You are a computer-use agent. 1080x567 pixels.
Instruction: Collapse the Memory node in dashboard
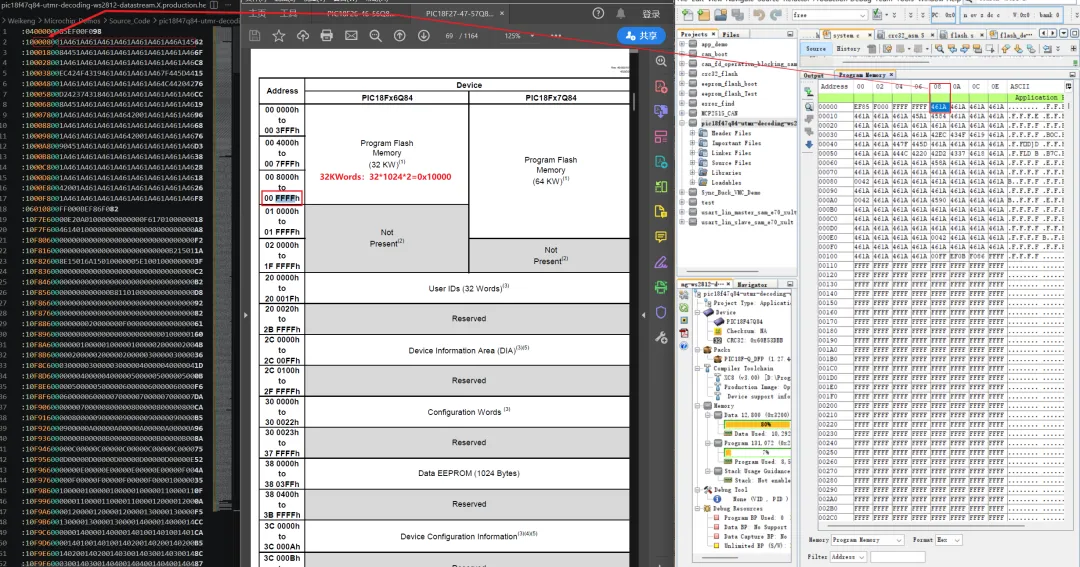tap(698, 406)
